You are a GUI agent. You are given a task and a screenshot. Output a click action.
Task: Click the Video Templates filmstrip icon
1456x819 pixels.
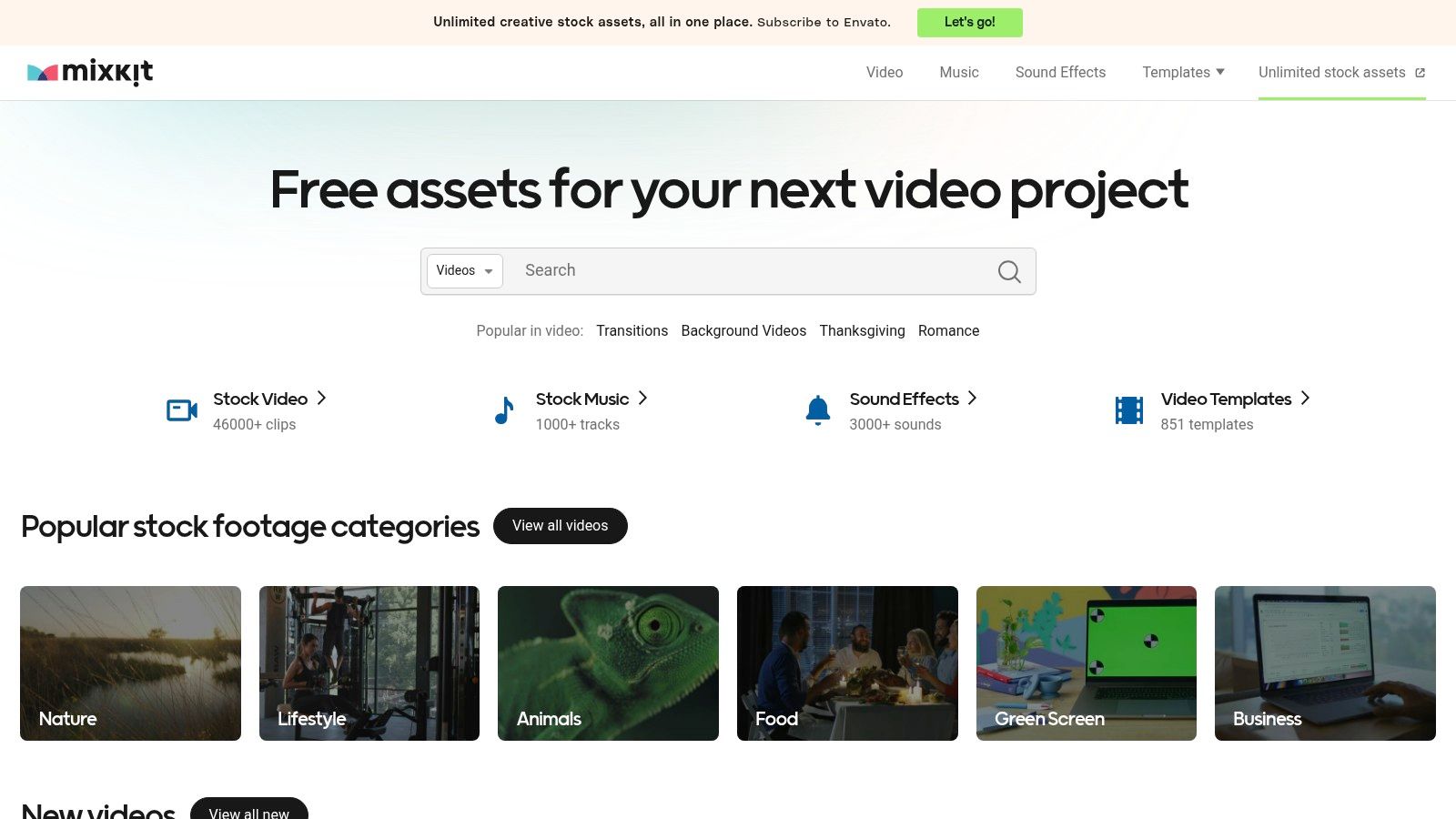coord(1129,410)
